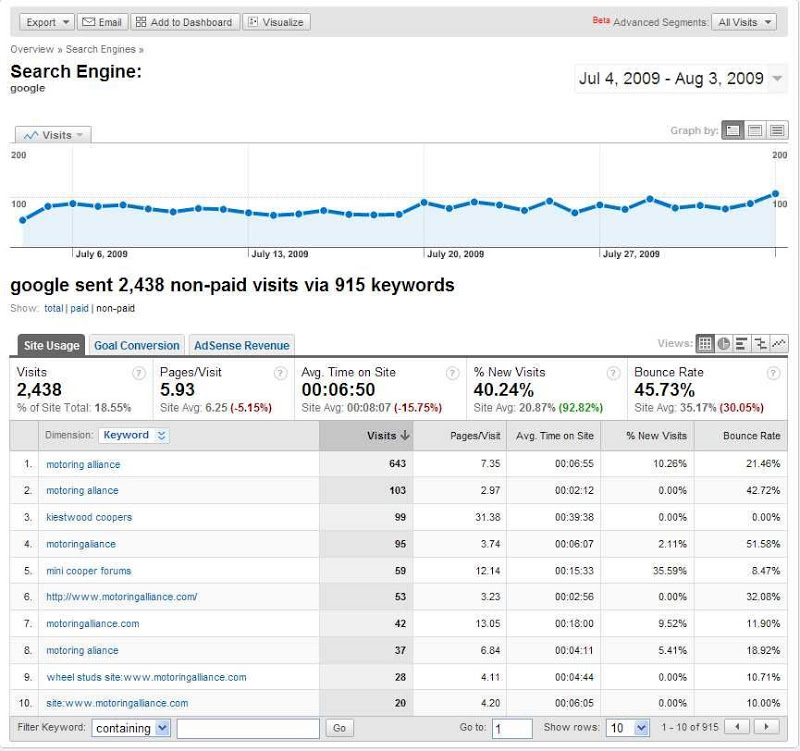Open keyword 'mini cooper forums' link
The height and width of the screenshot is (751, 800).
tap(88, 571)
